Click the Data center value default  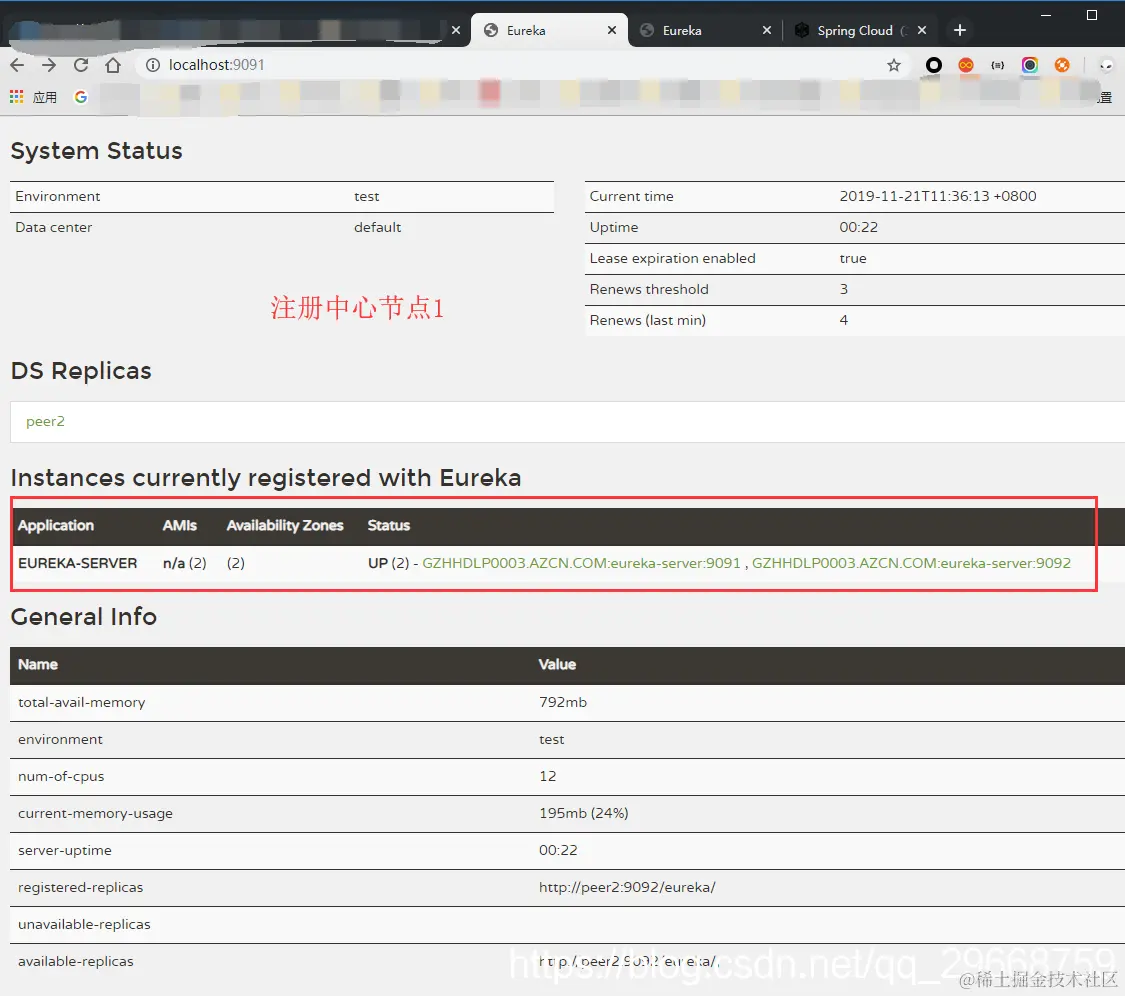[x=377, y=227]
